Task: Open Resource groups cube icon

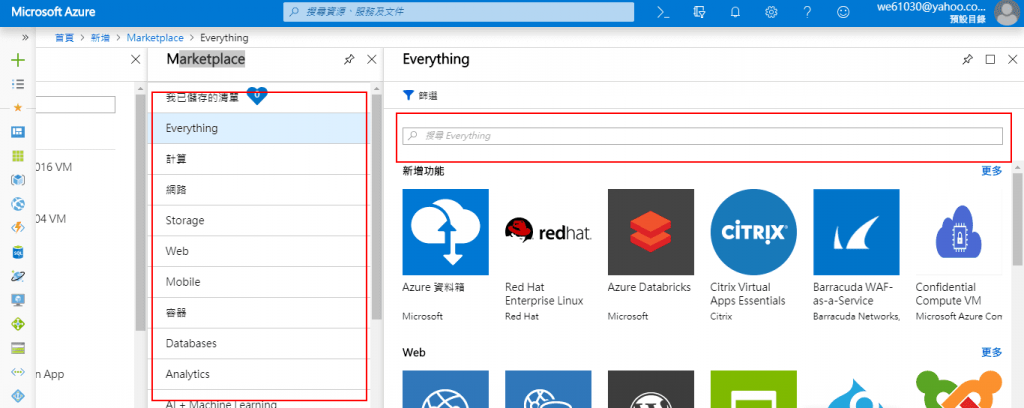Action: coord(18,180)
